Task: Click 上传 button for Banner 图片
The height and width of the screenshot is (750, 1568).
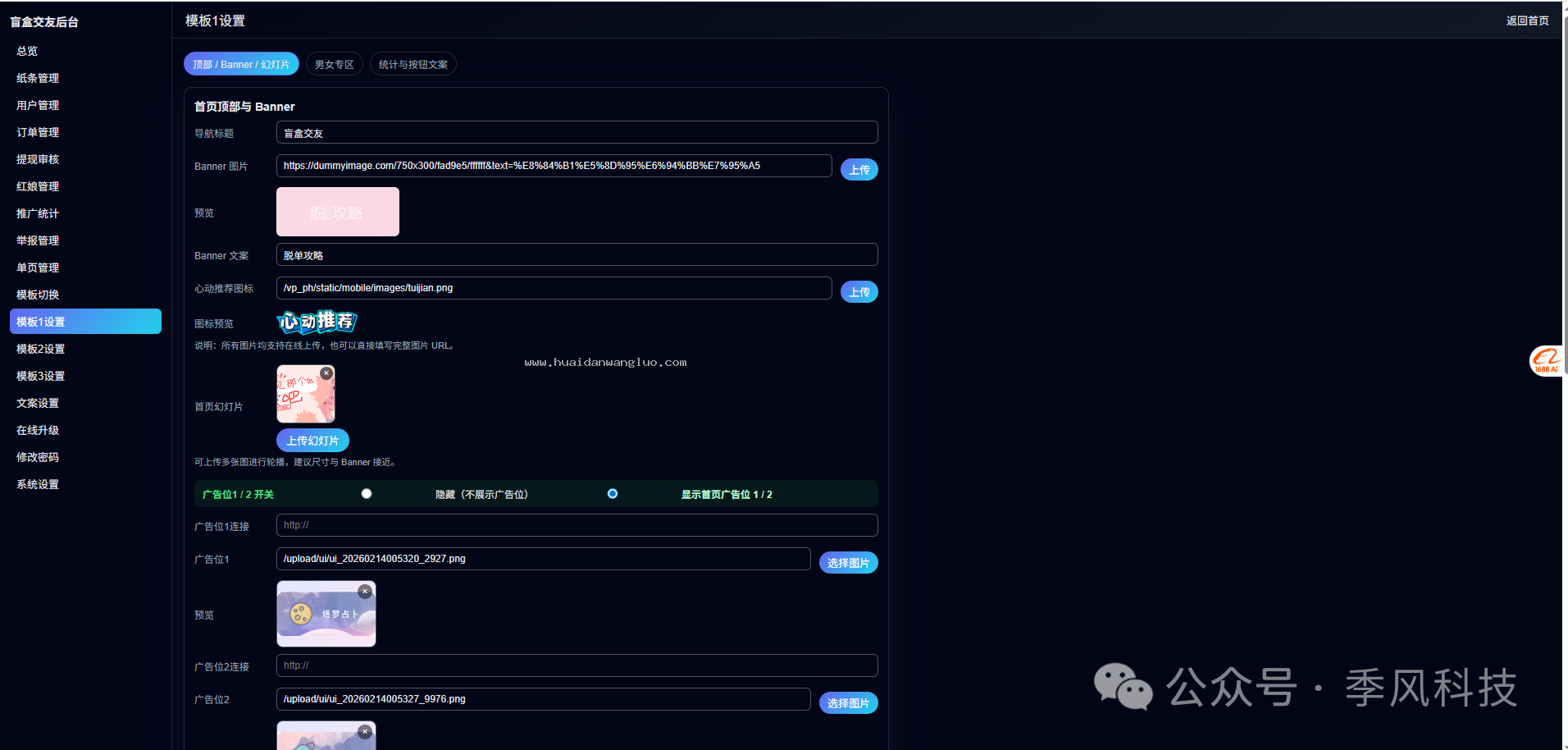Action: pyautogui.click(x=859, y=169)
